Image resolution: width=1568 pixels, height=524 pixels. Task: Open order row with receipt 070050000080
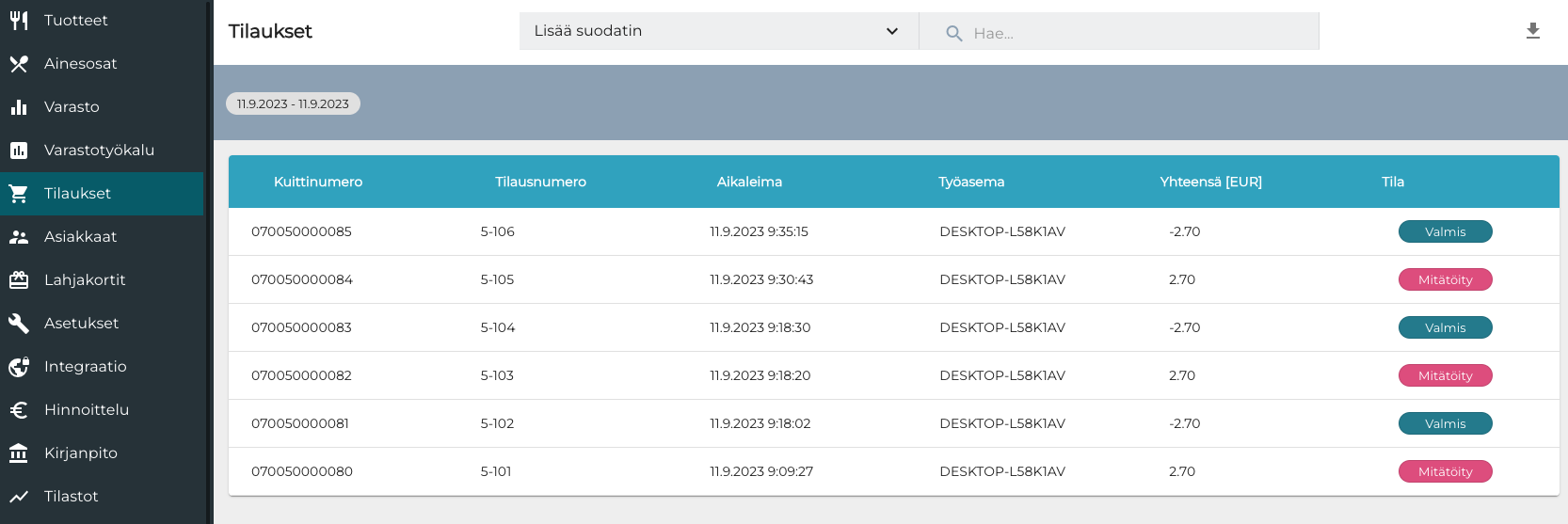[302, 471]
